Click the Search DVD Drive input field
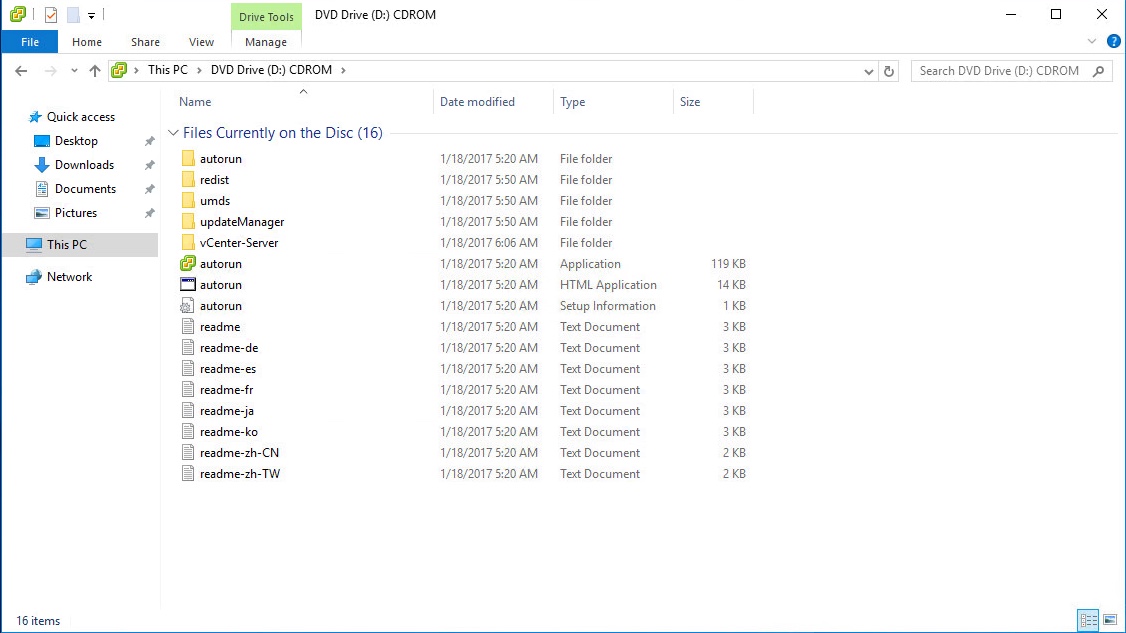This screenshot has width=1126, height=633. click(x=1000, y=71)
